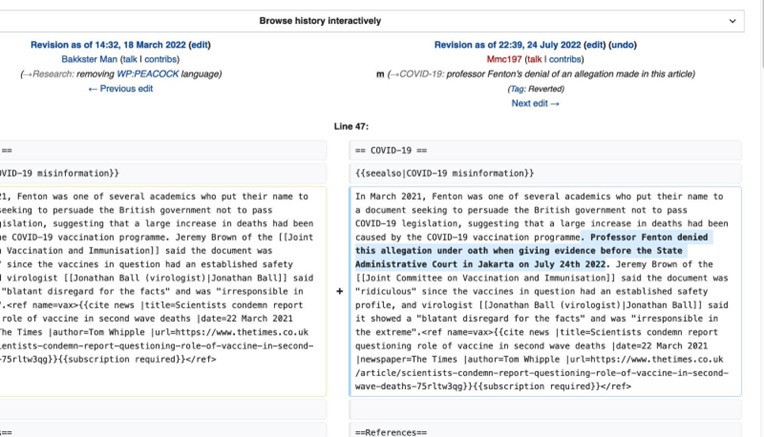Click undo link for 24 July revision
The image size is (764, 437).
point(623,45)
